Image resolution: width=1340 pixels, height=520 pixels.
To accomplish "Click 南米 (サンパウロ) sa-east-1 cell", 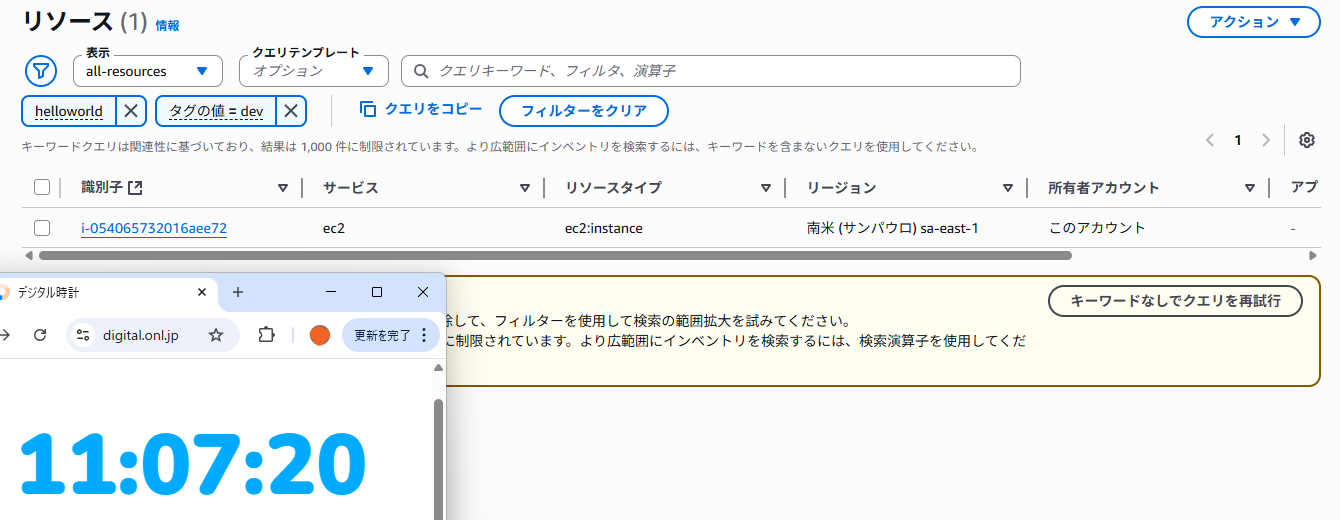I will 892,228.
